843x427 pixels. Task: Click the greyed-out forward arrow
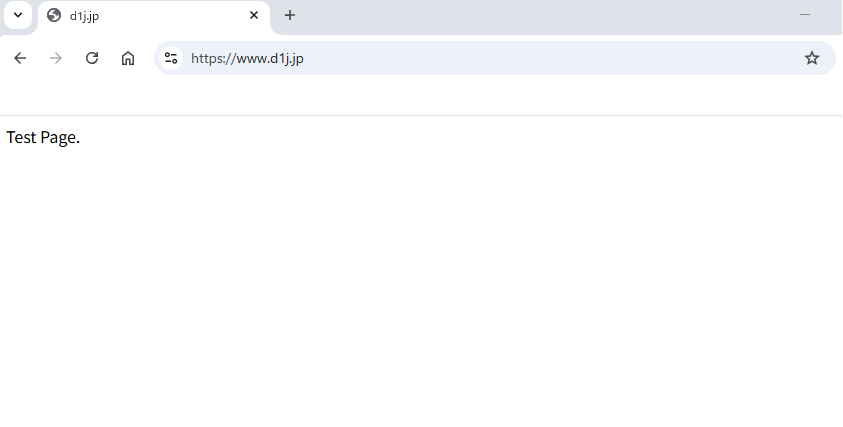[x=56, y=58]
